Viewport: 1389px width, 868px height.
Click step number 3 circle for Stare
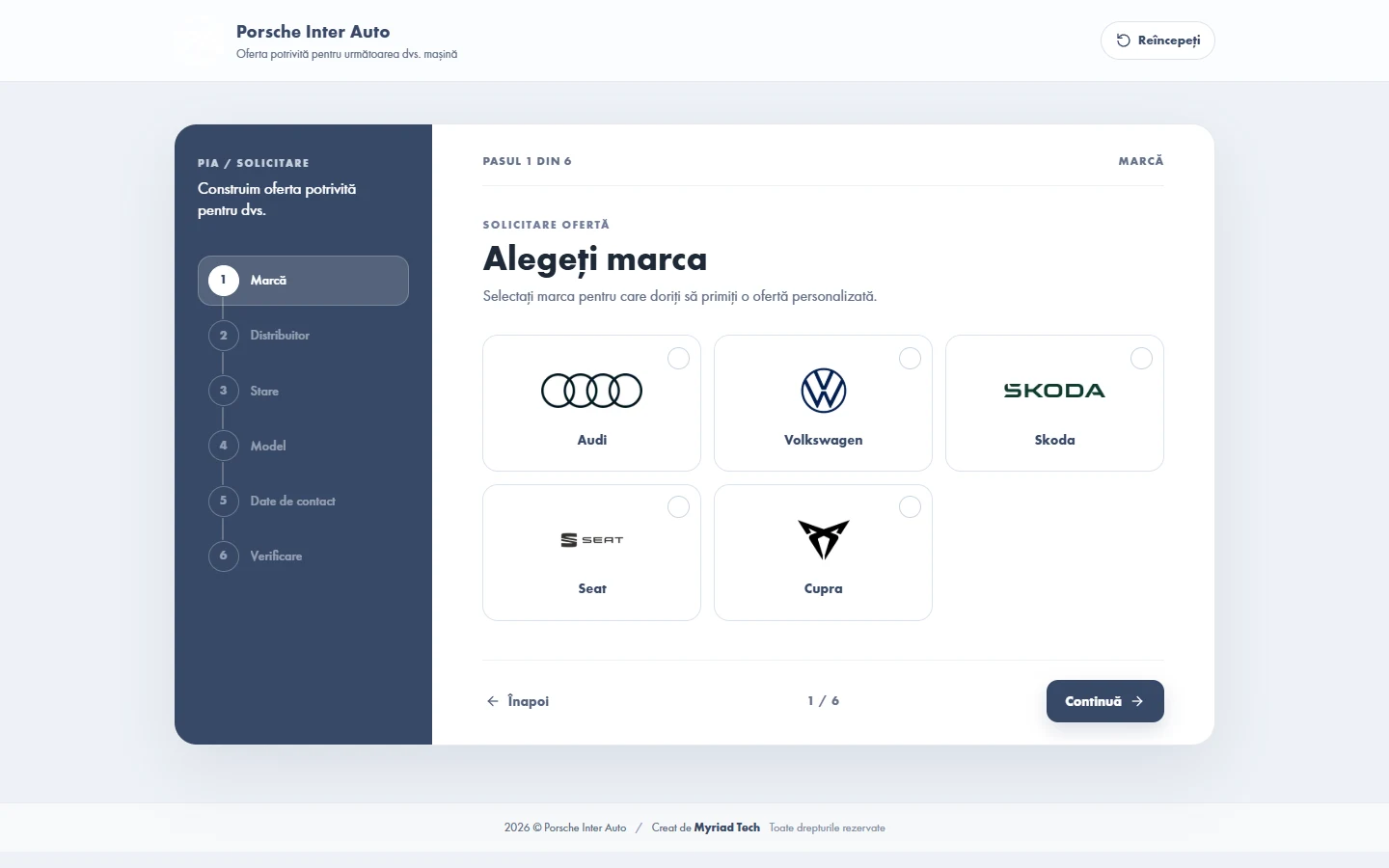(x=223, y=391)
